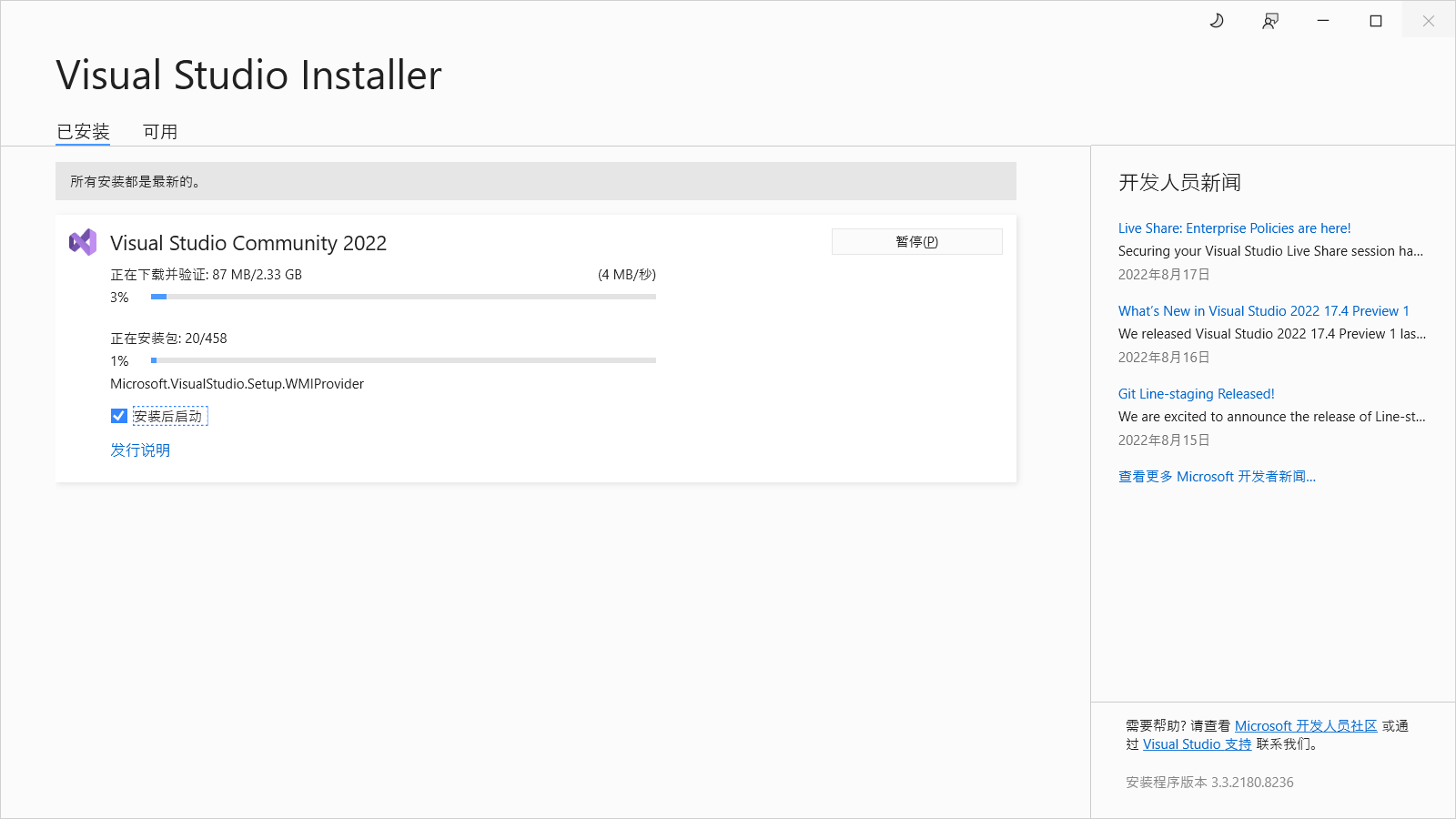This screenshot has width=1456, height=819.
Task: Click the We are excited to announce summary
Action: (x=1272, y=417)
